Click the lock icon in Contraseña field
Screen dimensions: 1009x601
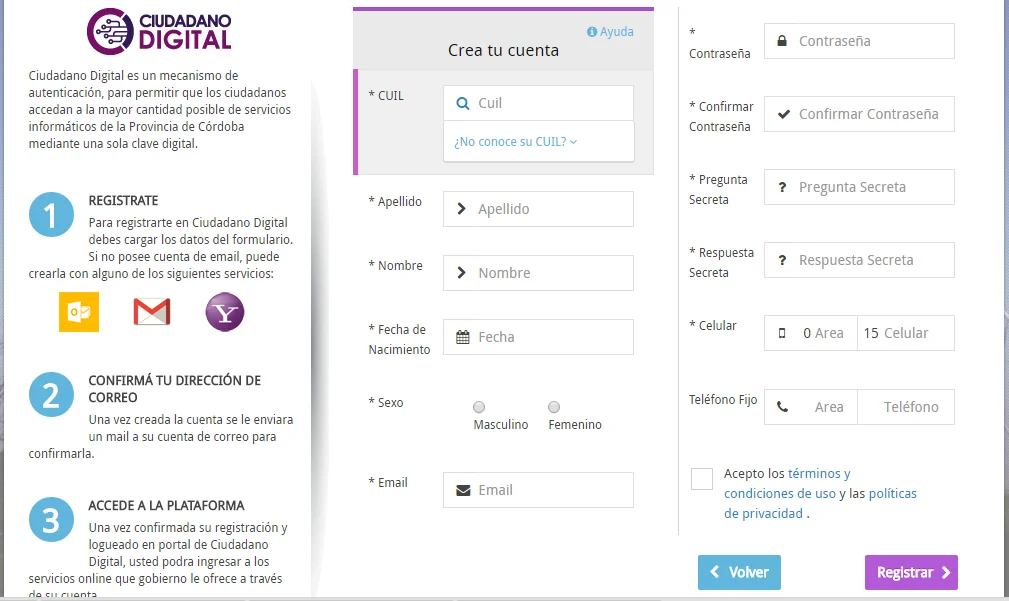782,41
